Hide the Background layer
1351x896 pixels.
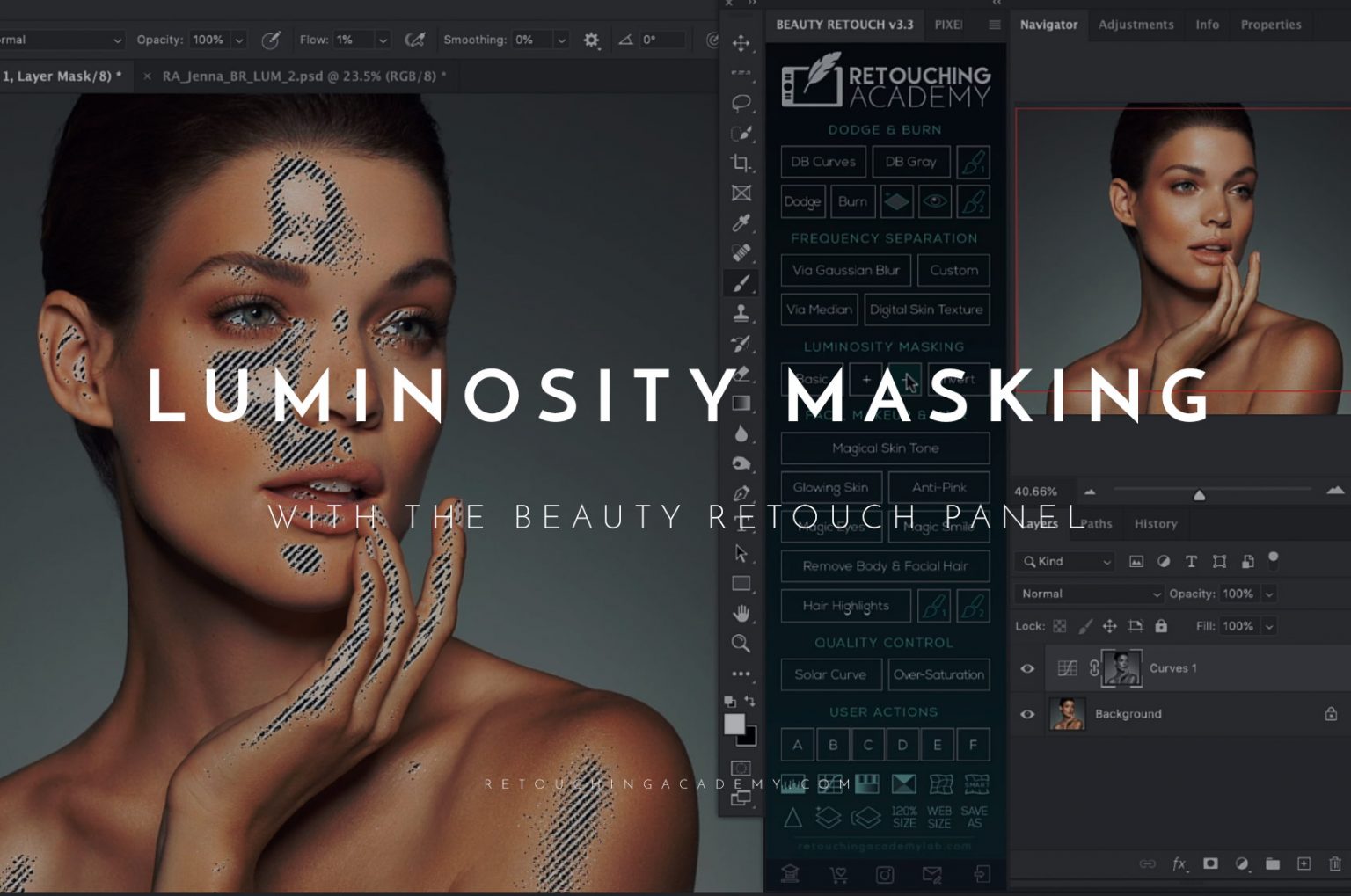coord(1027,714)
